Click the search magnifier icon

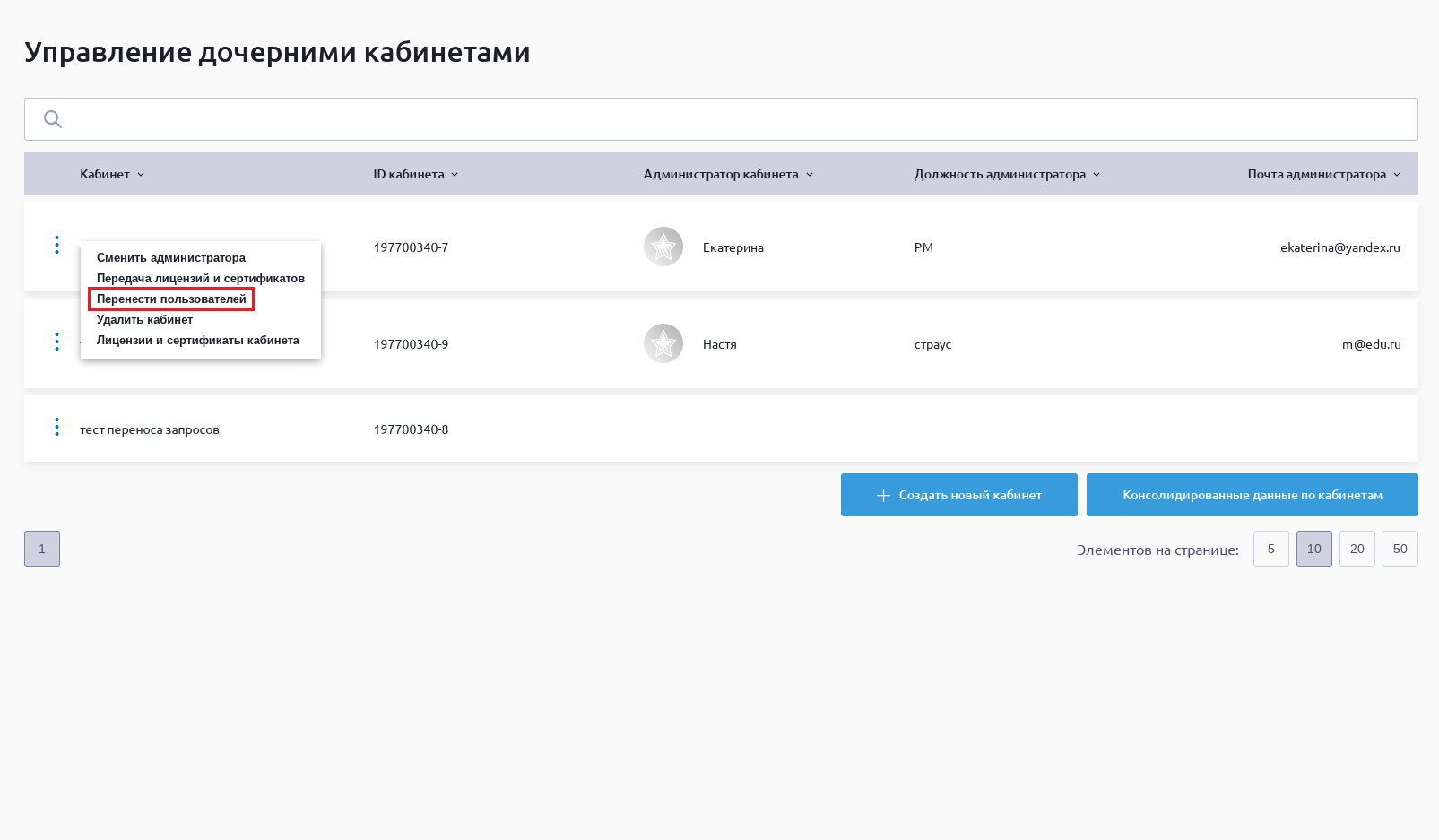pyautogui.click(x=53, y=119)
